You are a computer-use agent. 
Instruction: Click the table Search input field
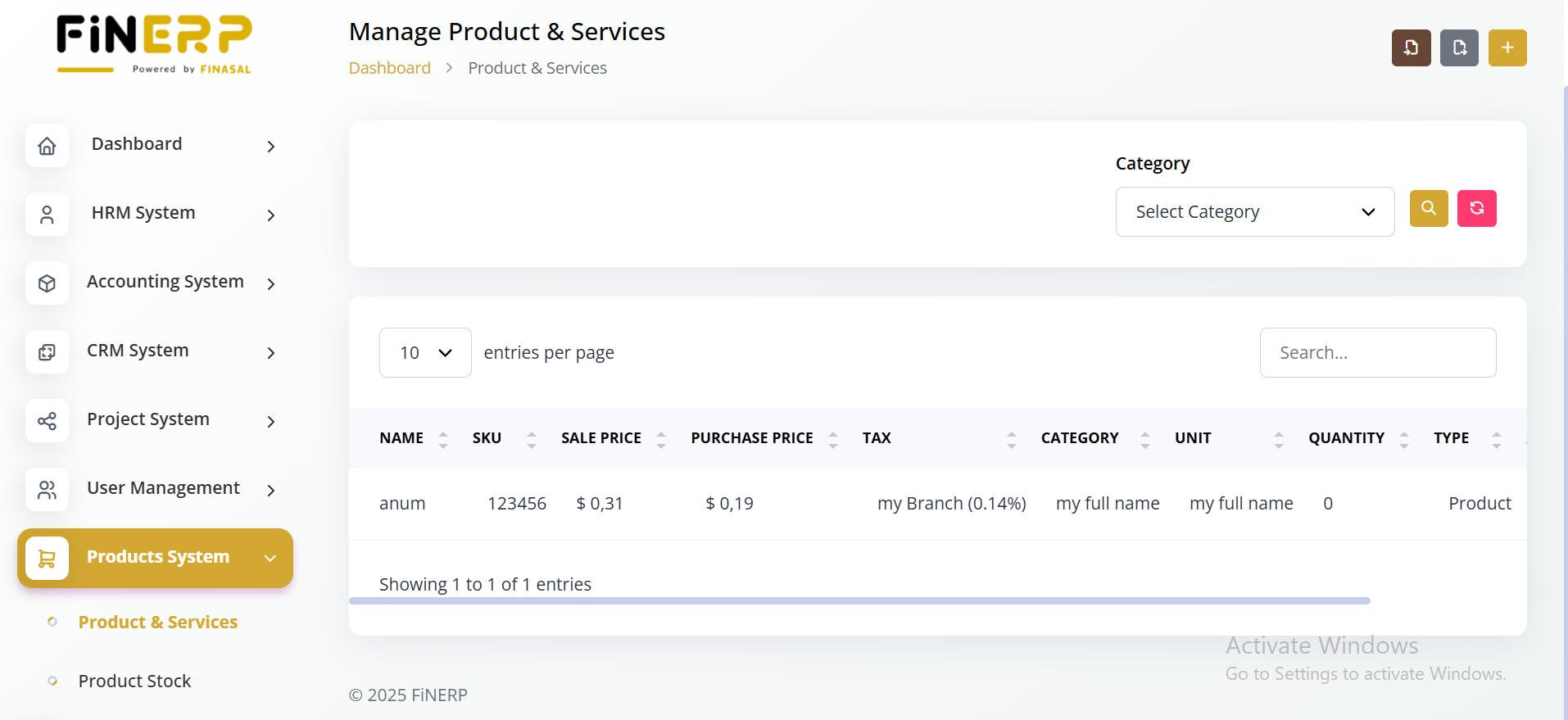[1377, 353]
